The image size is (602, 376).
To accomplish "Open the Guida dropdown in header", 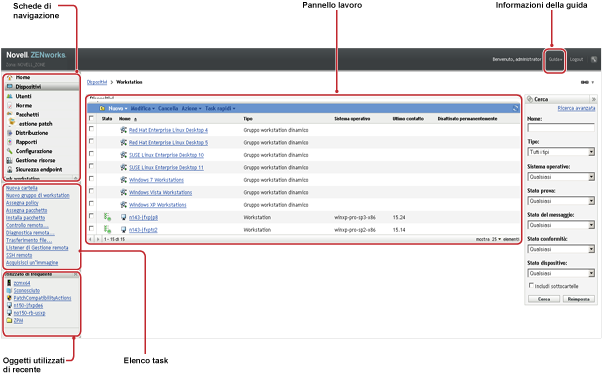I will tap(555, 59).
